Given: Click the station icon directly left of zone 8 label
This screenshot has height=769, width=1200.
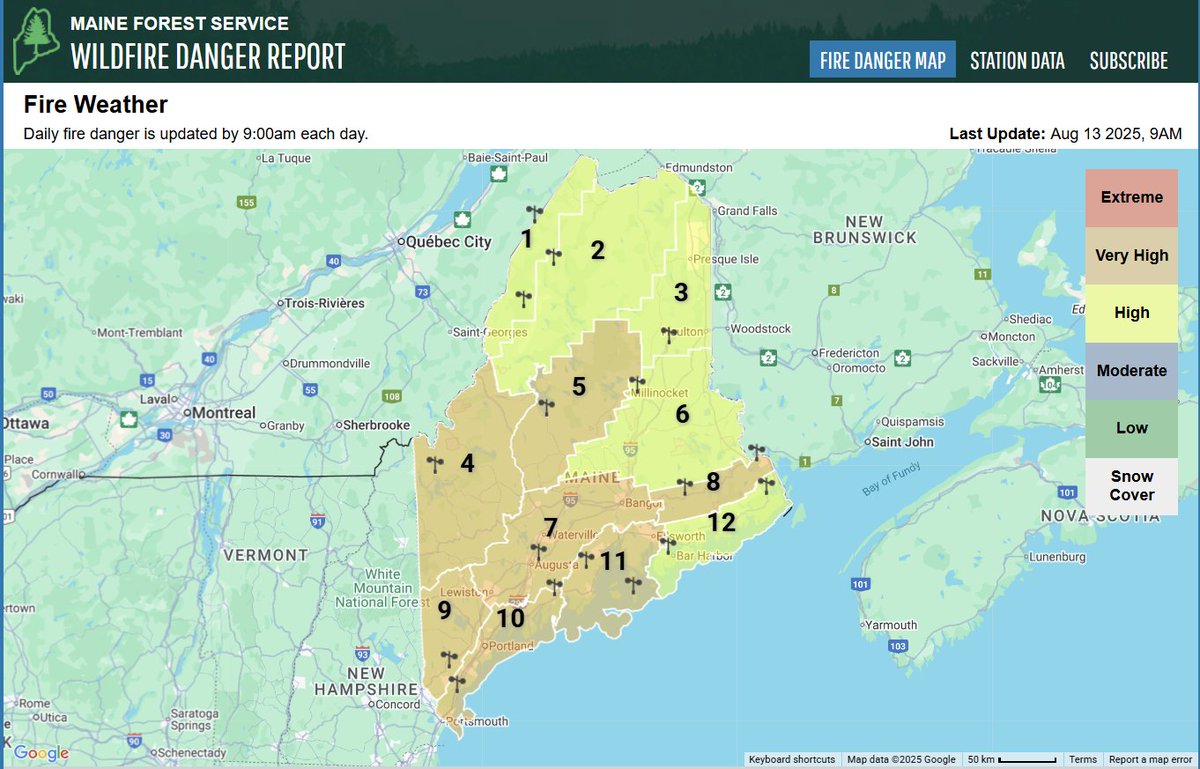Looking at the screenshot, I should (x=685, y=485).
